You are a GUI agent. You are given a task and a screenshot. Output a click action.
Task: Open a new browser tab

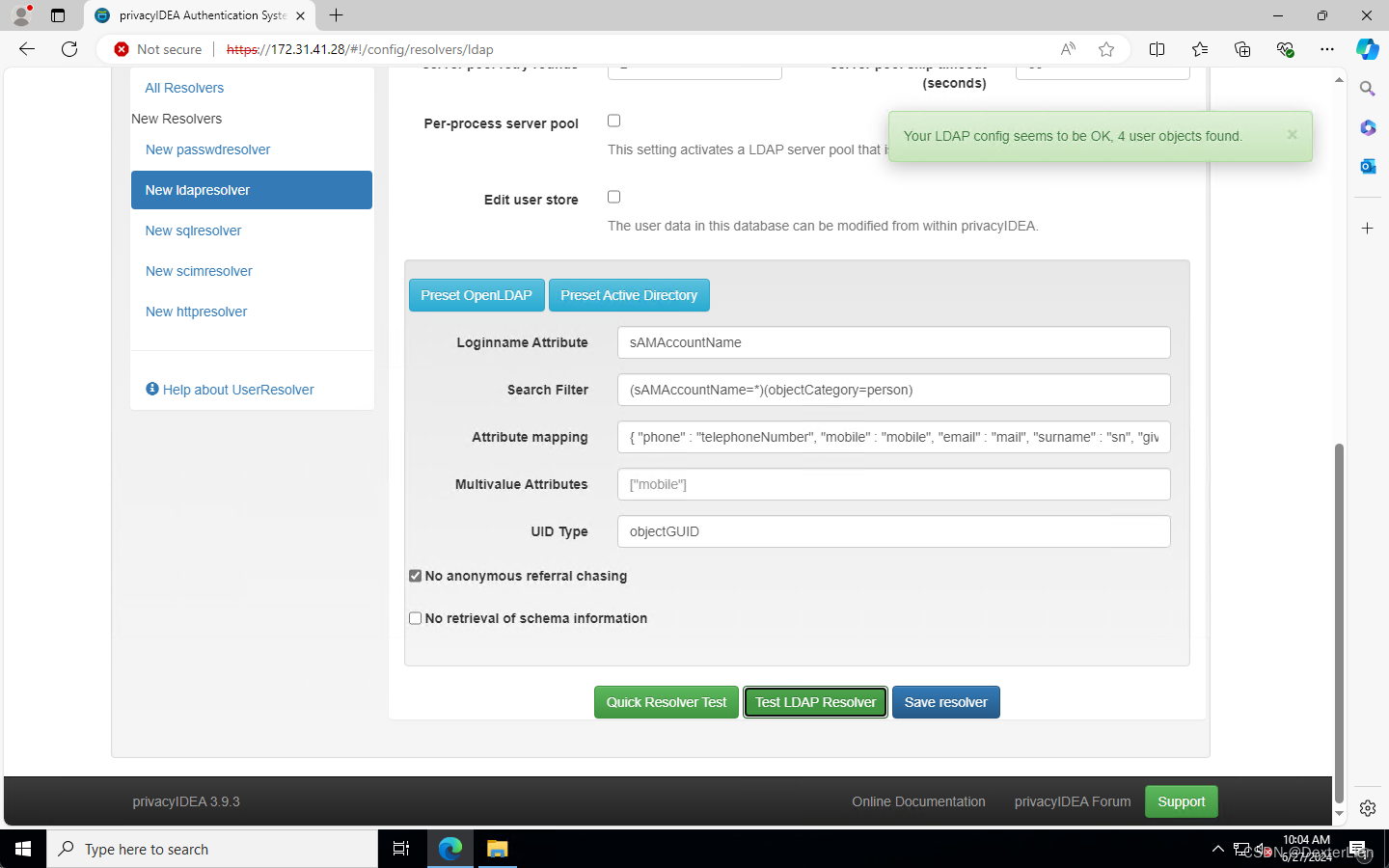point(336,15)
